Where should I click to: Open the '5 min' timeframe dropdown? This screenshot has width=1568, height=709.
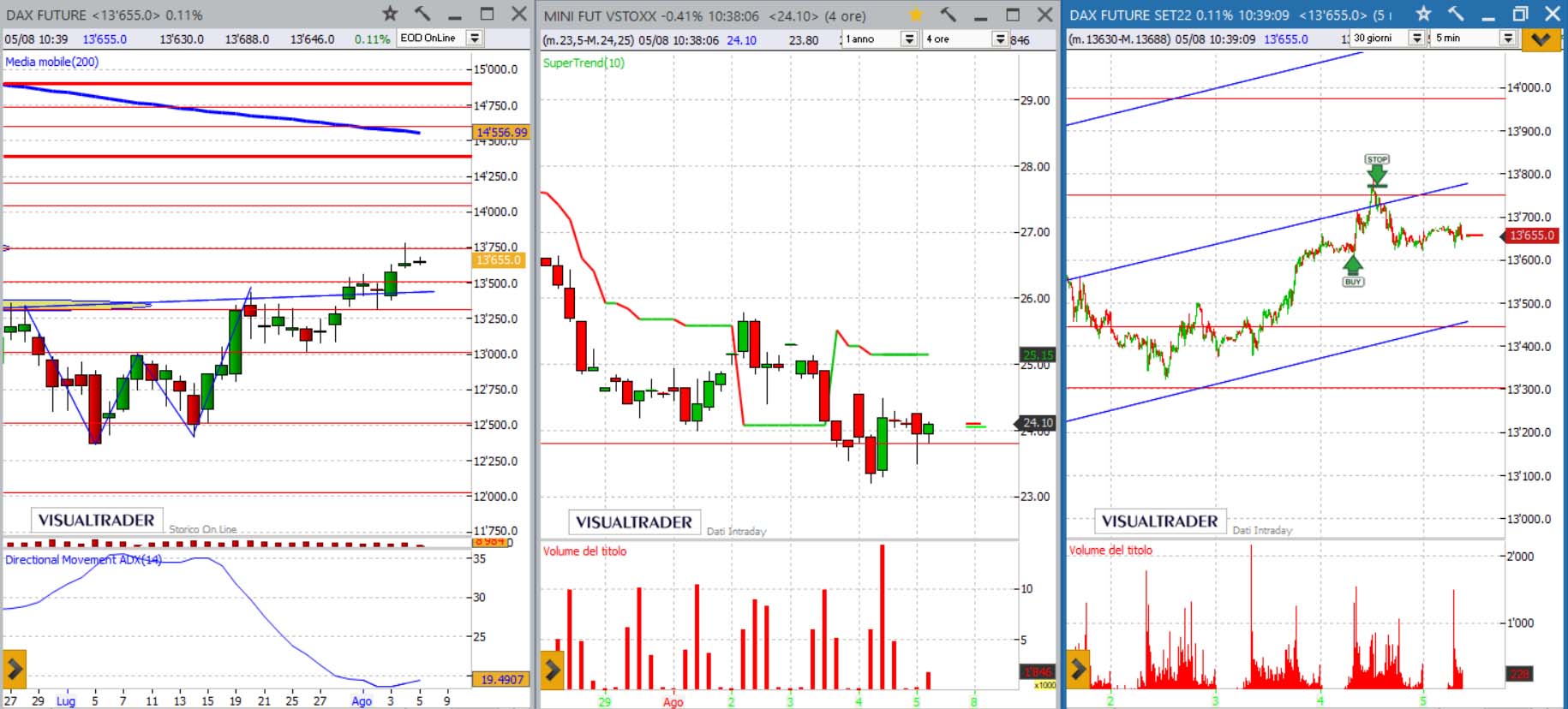pos(1507,38)
